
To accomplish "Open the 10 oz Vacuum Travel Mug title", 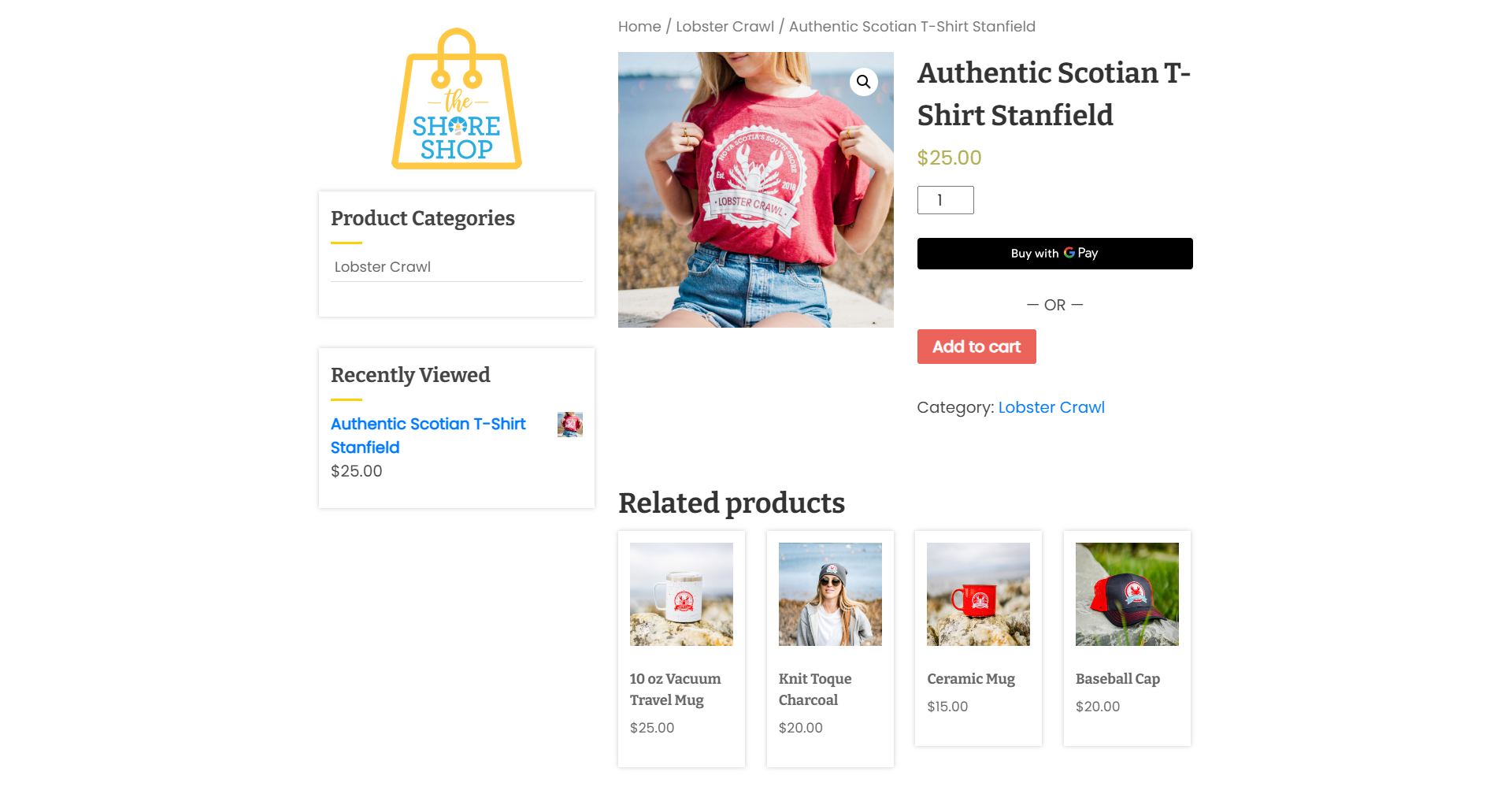I will pos(676,689).
